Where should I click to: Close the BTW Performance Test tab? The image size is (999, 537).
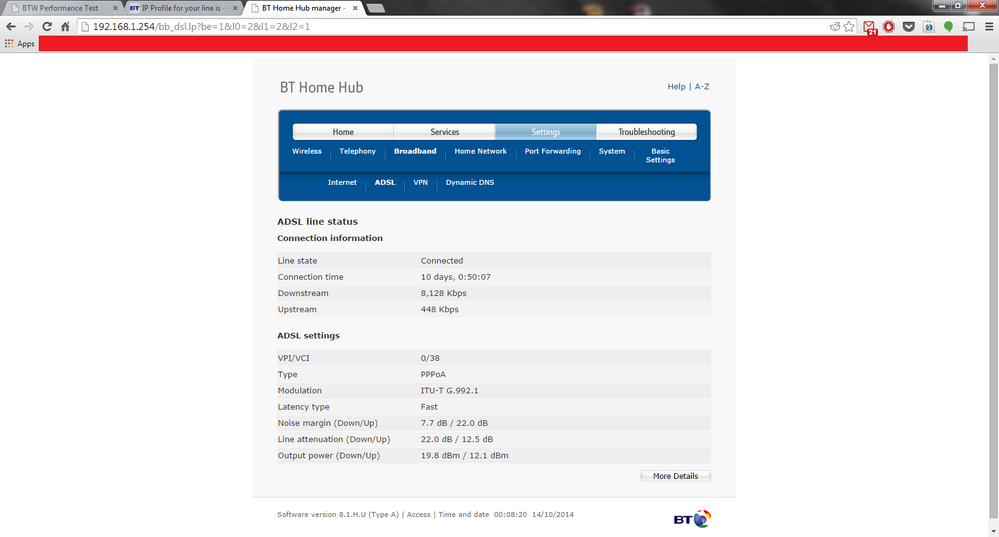115,8
